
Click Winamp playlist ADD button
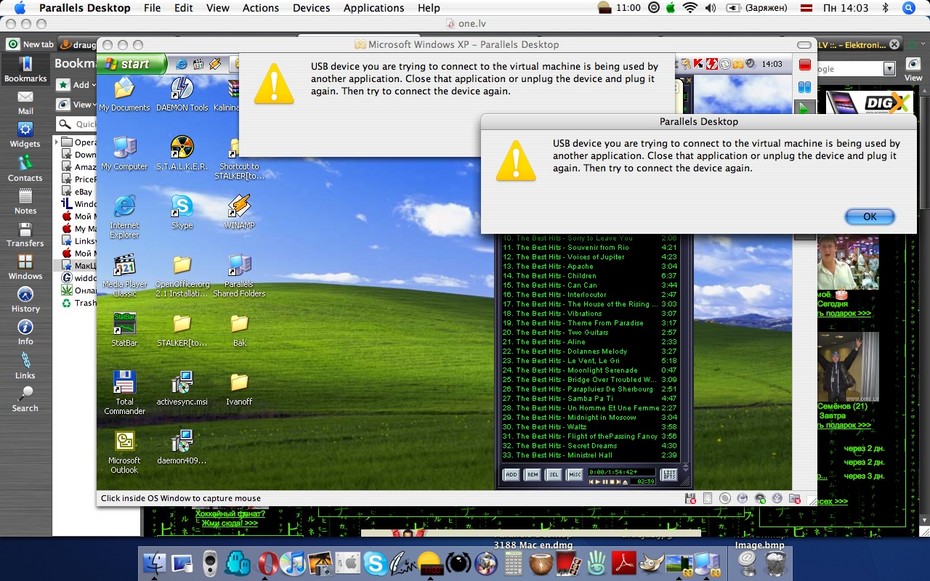coord(511,475)
